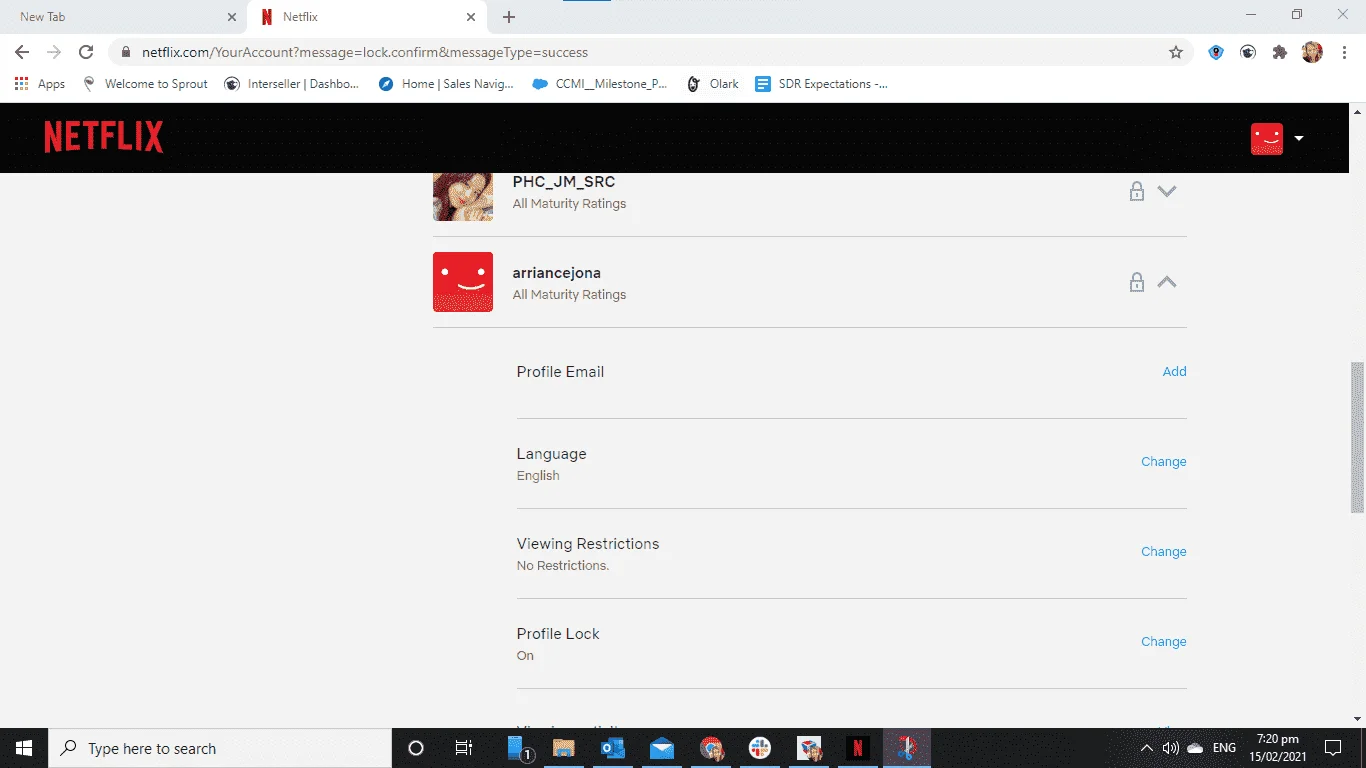Open Cortana circle in taskbar
The height and width of the screenshot is (768, 1366).
416,748
